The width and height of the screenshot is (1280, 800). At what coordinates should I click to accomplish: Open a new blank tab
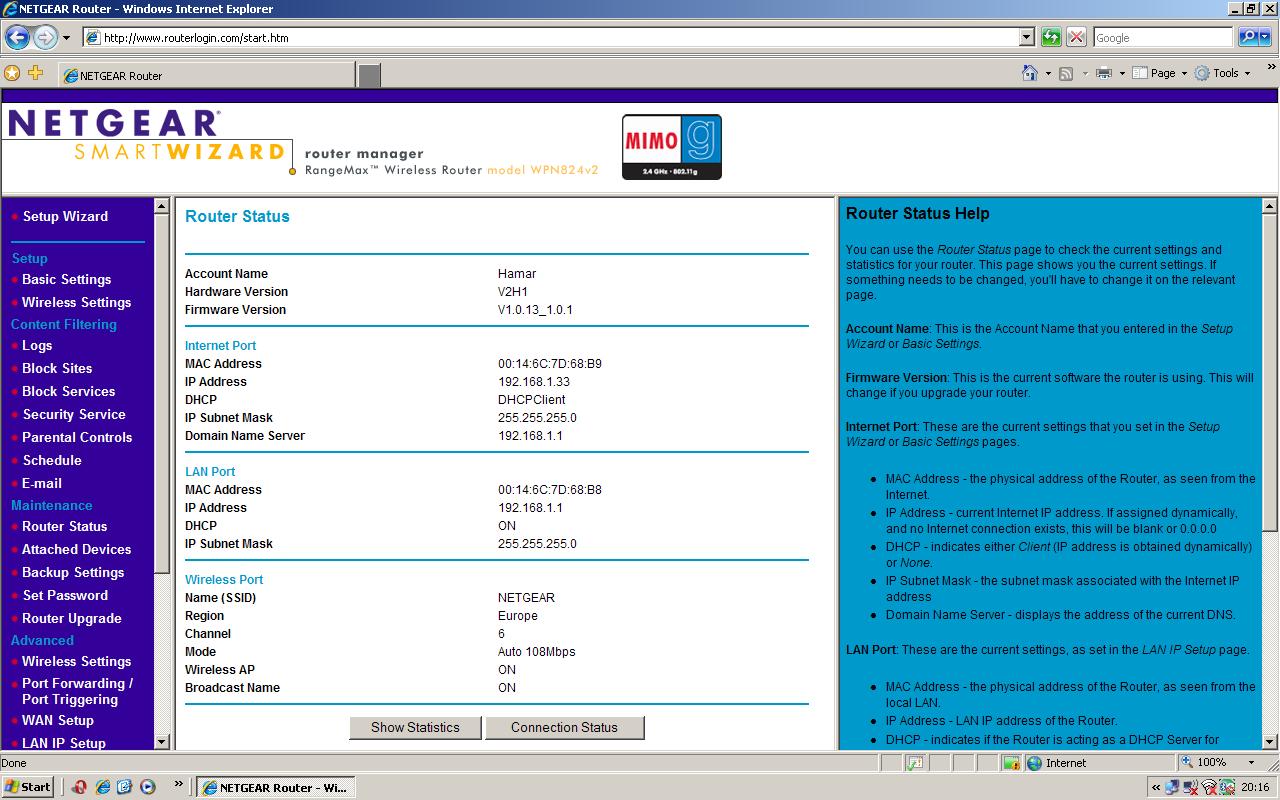pos(370,75)
